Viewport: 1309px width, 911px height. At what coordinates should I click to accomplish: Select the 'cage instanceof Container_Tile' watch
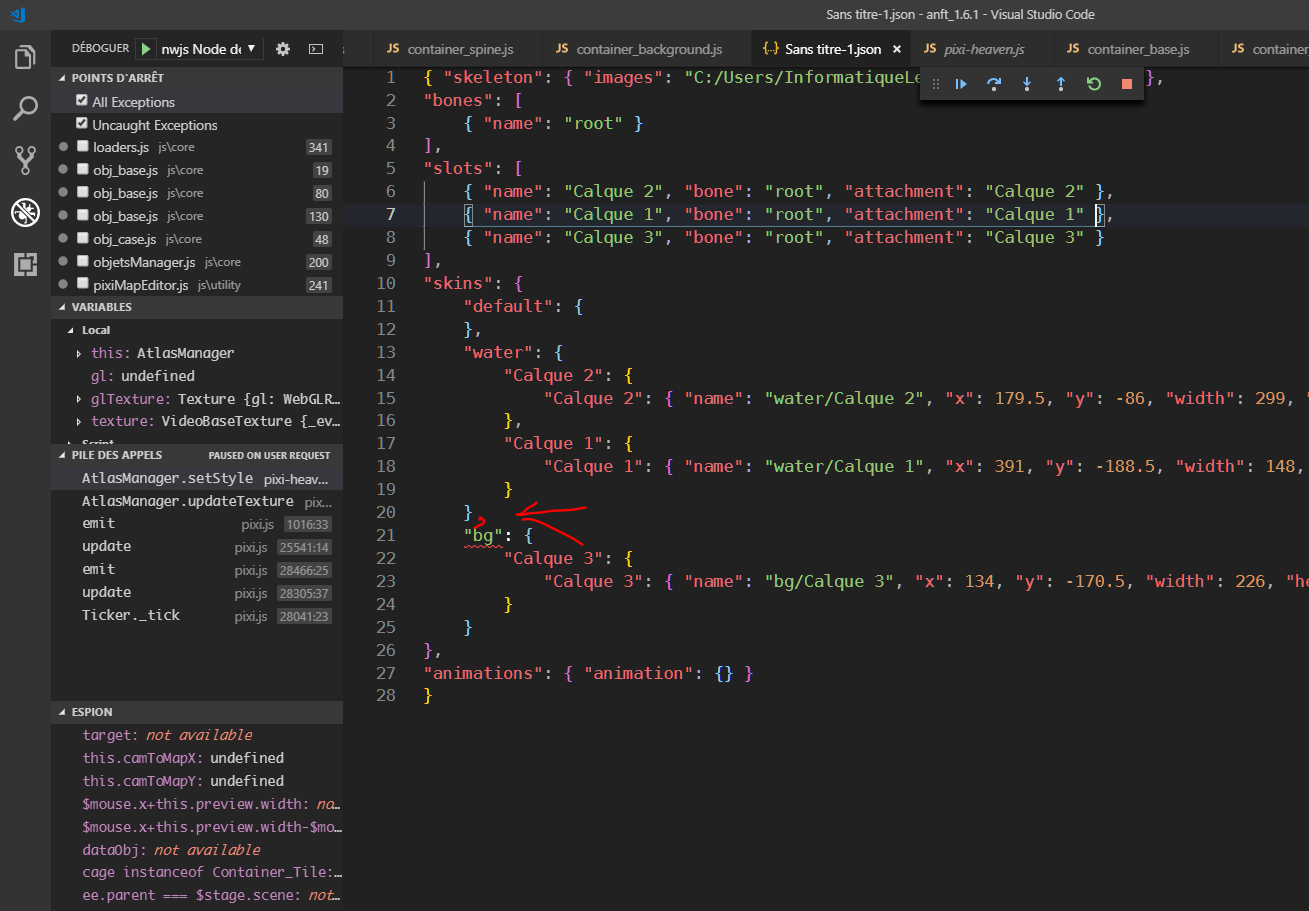point(197,873)
